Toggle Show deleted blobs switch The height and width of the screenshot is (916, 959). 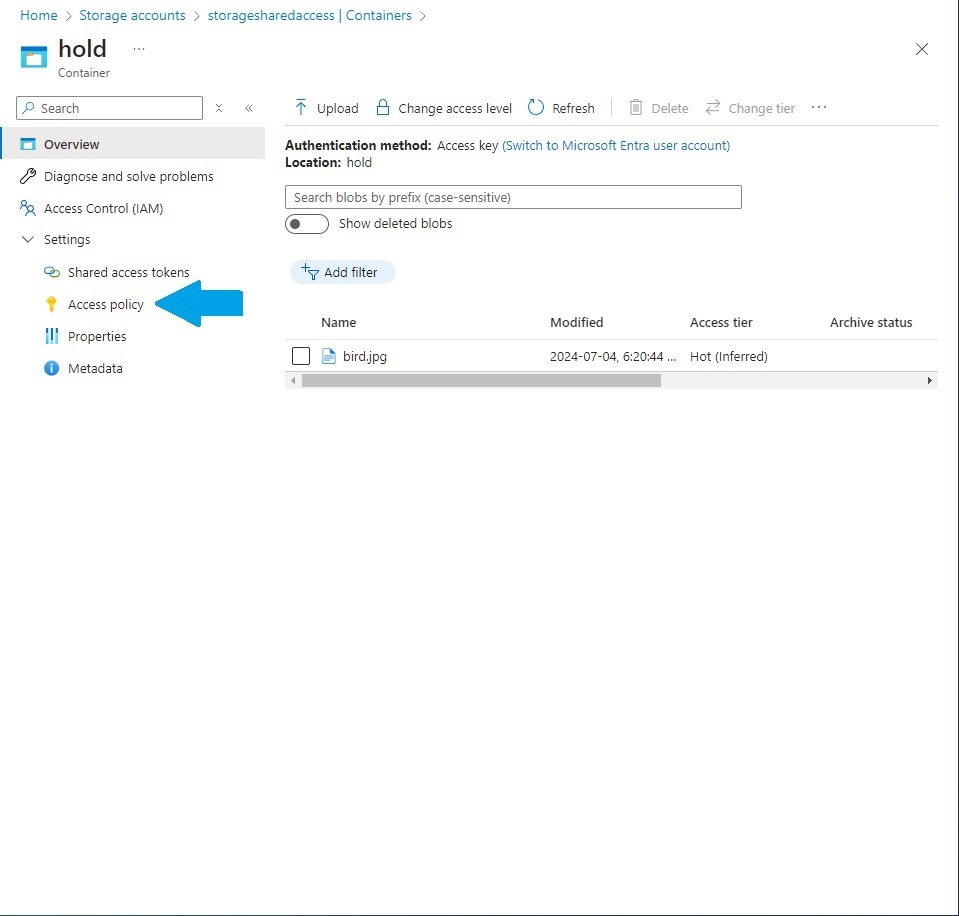coord(307,224)
